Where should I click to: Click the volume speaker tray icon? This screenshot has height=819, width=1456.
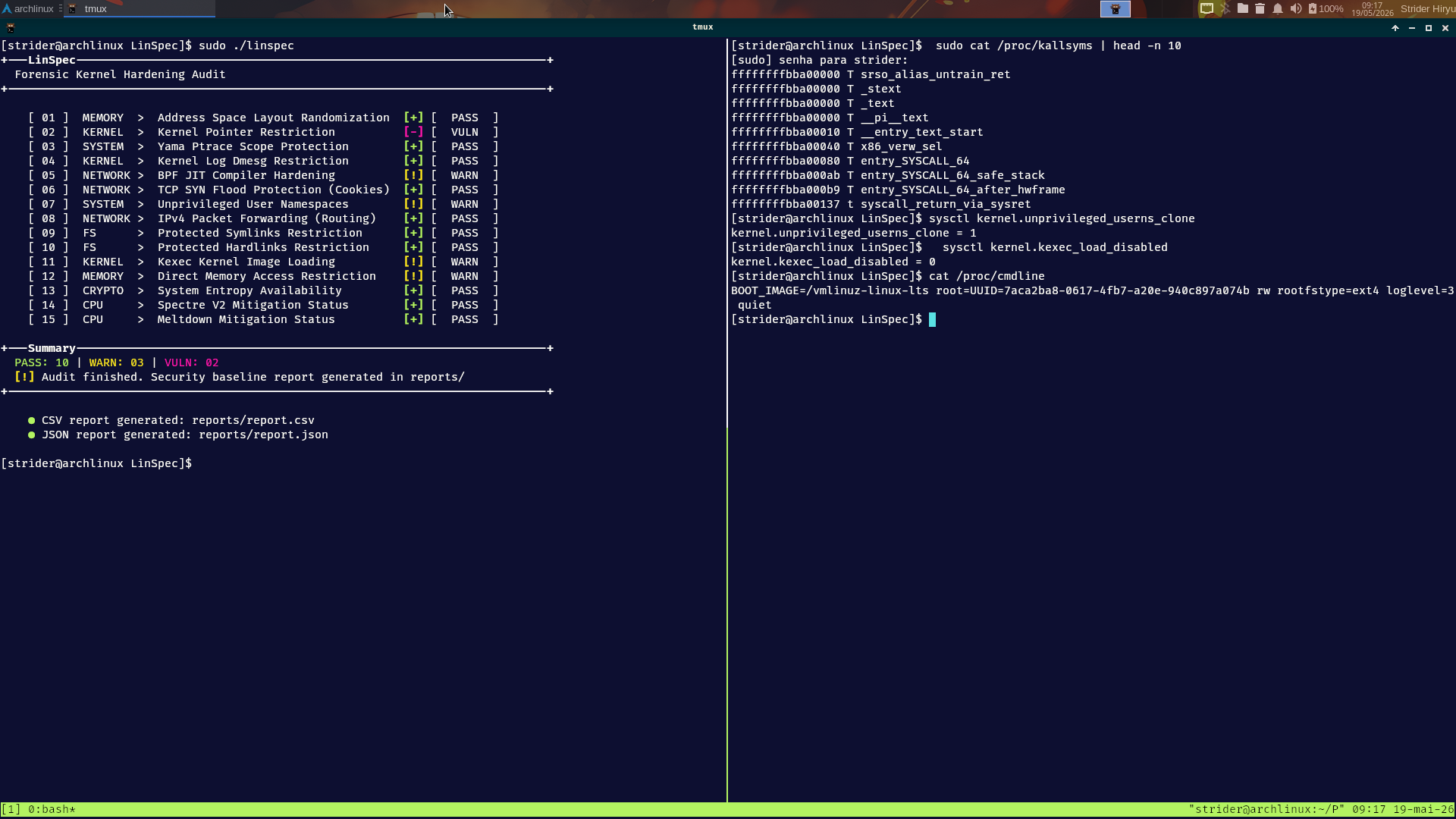point(1295,9)
